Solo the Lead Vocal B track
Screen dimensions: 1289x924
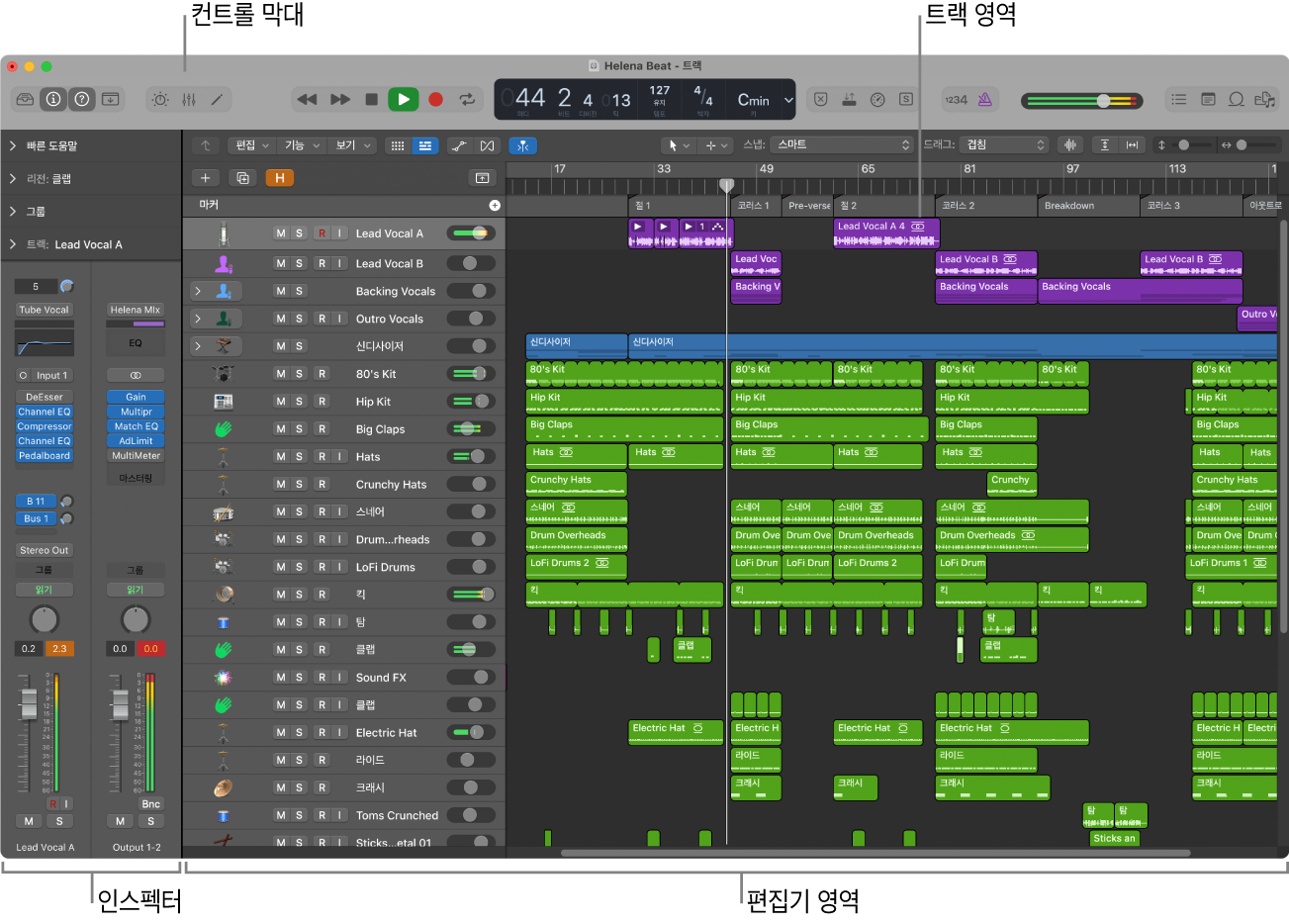click(x=299, y=263)
